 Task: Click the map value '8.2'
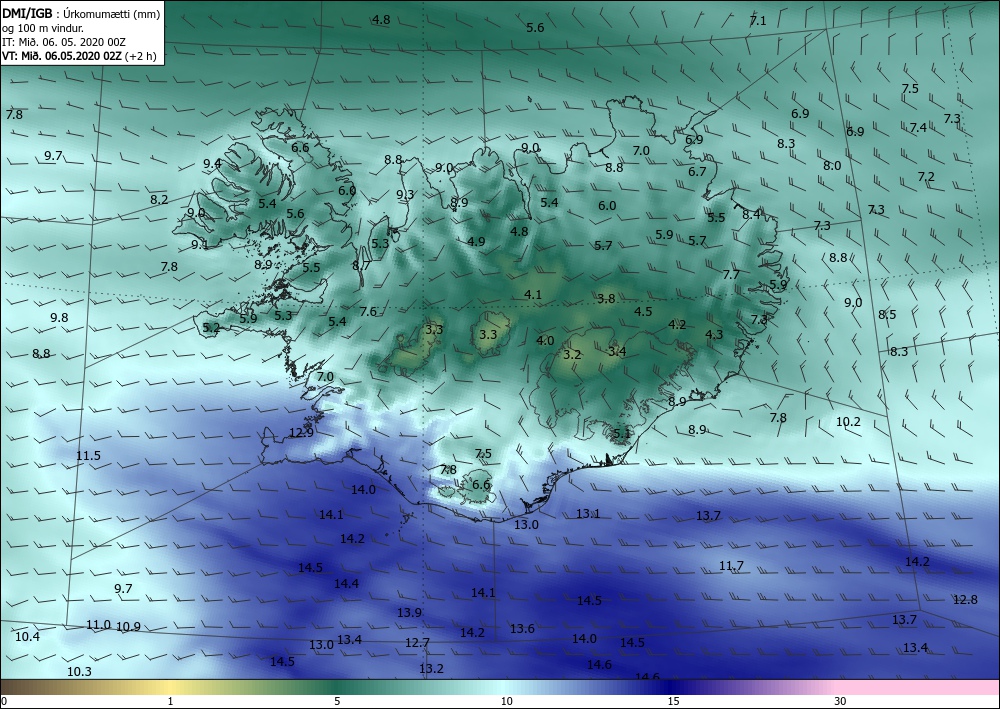tap(159, 199)
